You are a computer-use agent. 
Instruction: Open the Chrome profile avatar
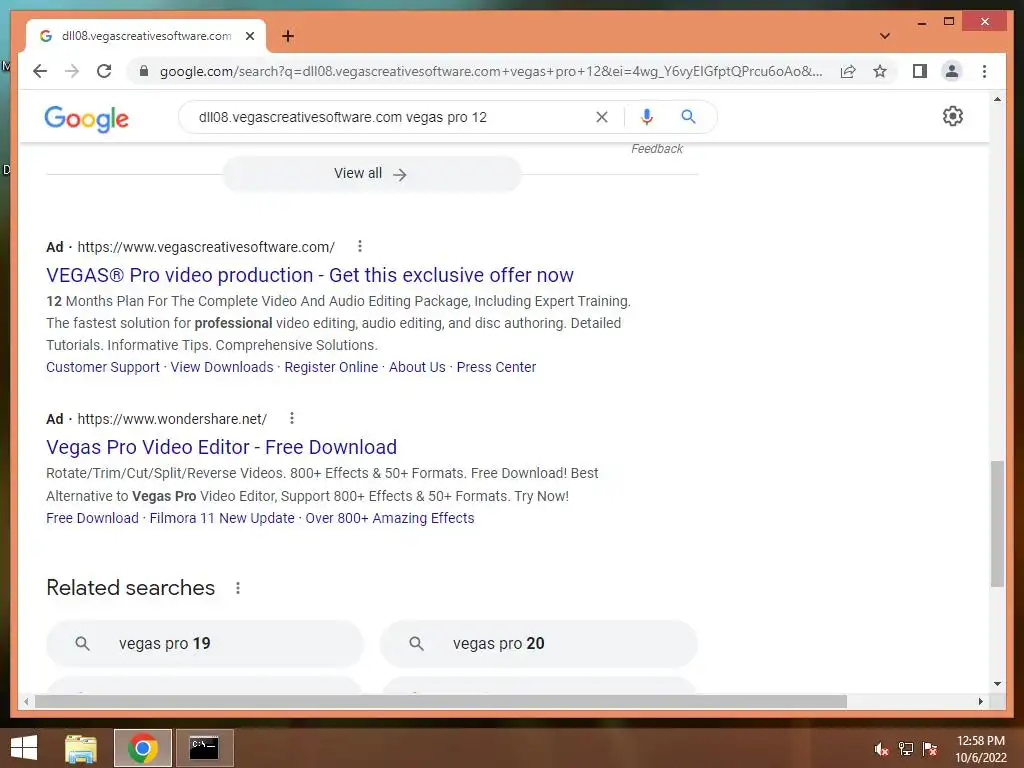[x=952, y=71]
